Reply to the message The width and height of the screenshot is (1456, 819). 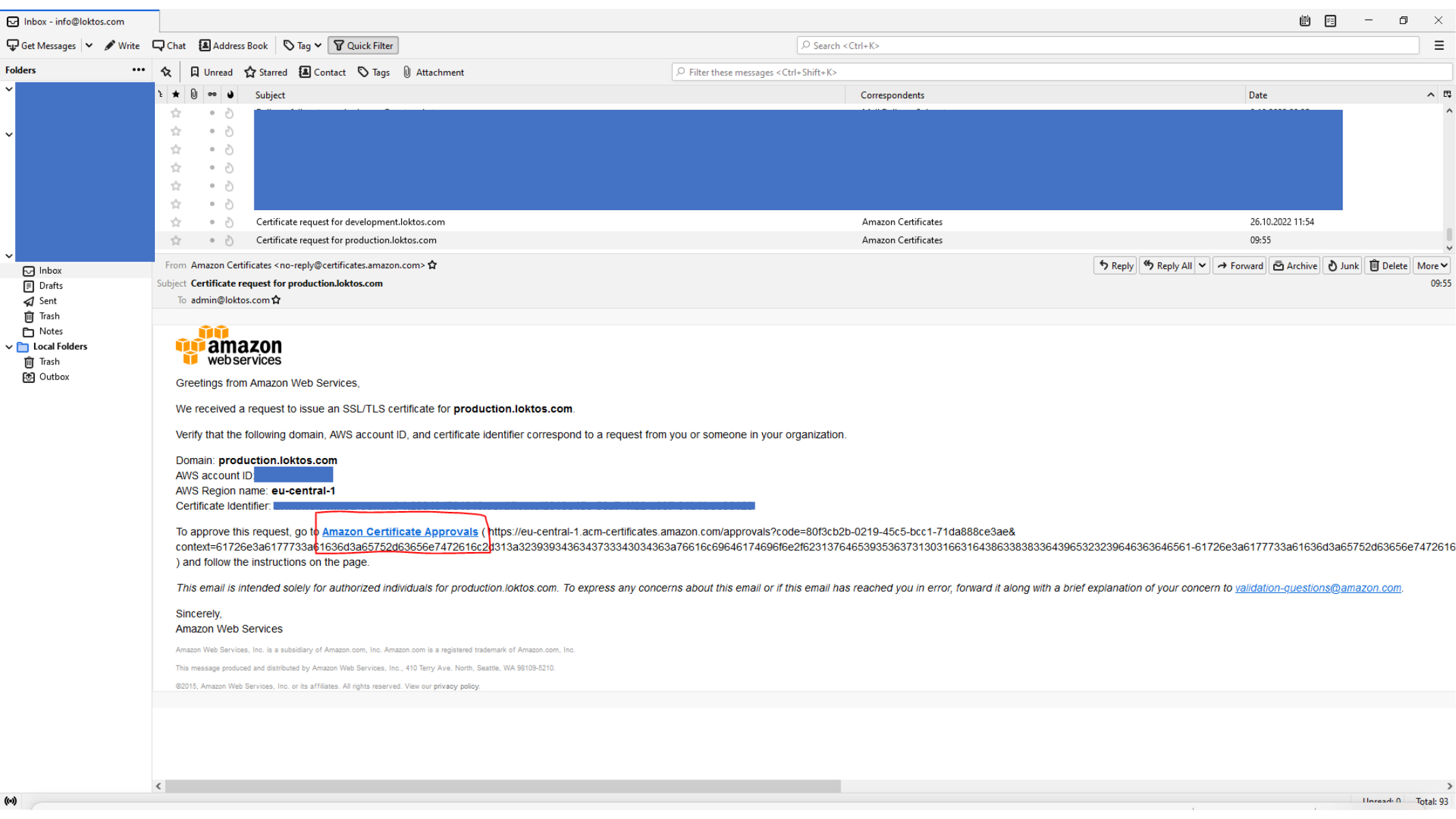point(1116,265)
